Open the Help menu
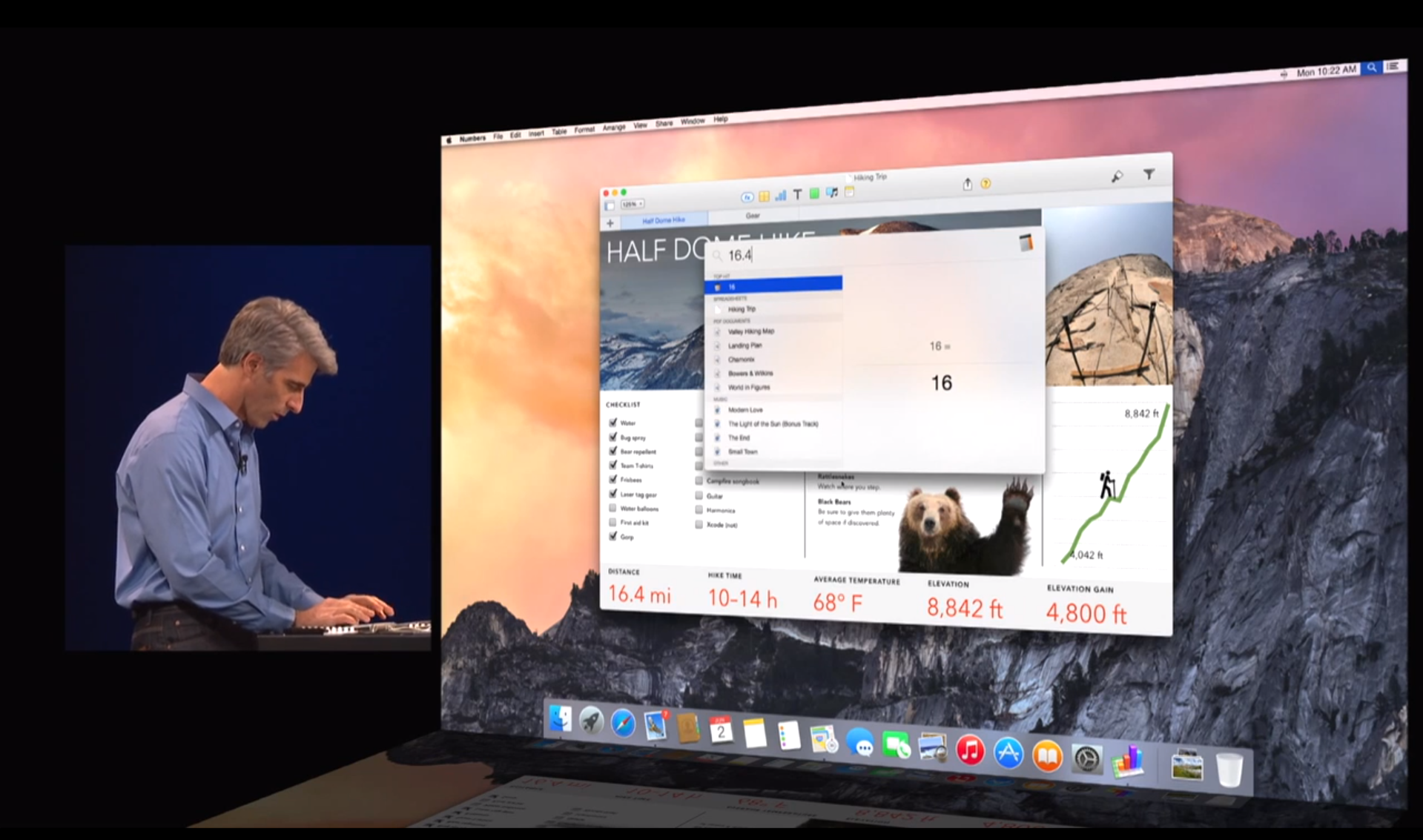1423x840 pixels. (721, 119)
